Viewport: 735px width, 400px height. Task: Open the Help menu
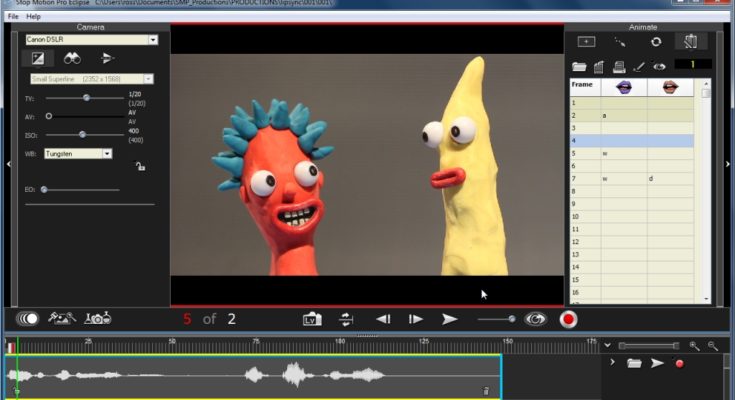(x=33, y=16)
